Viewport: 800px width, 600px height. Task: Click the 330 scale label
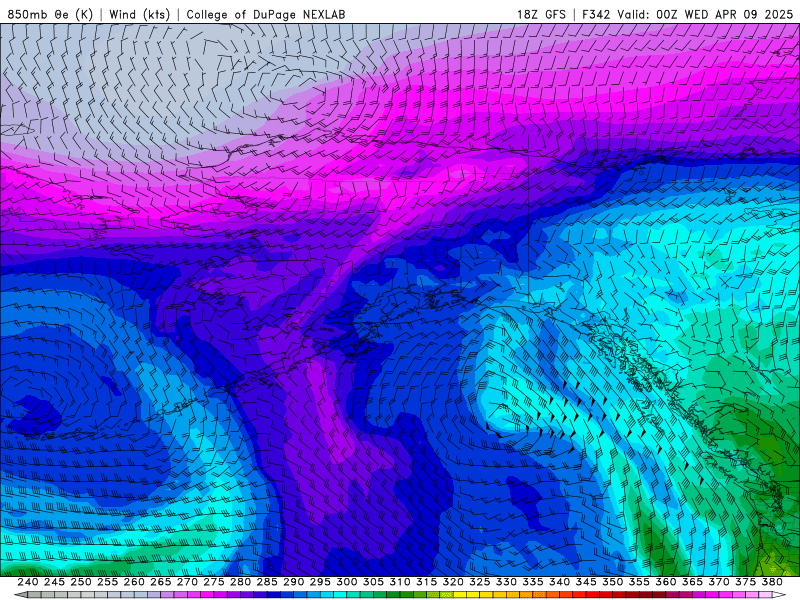(506, 582)
